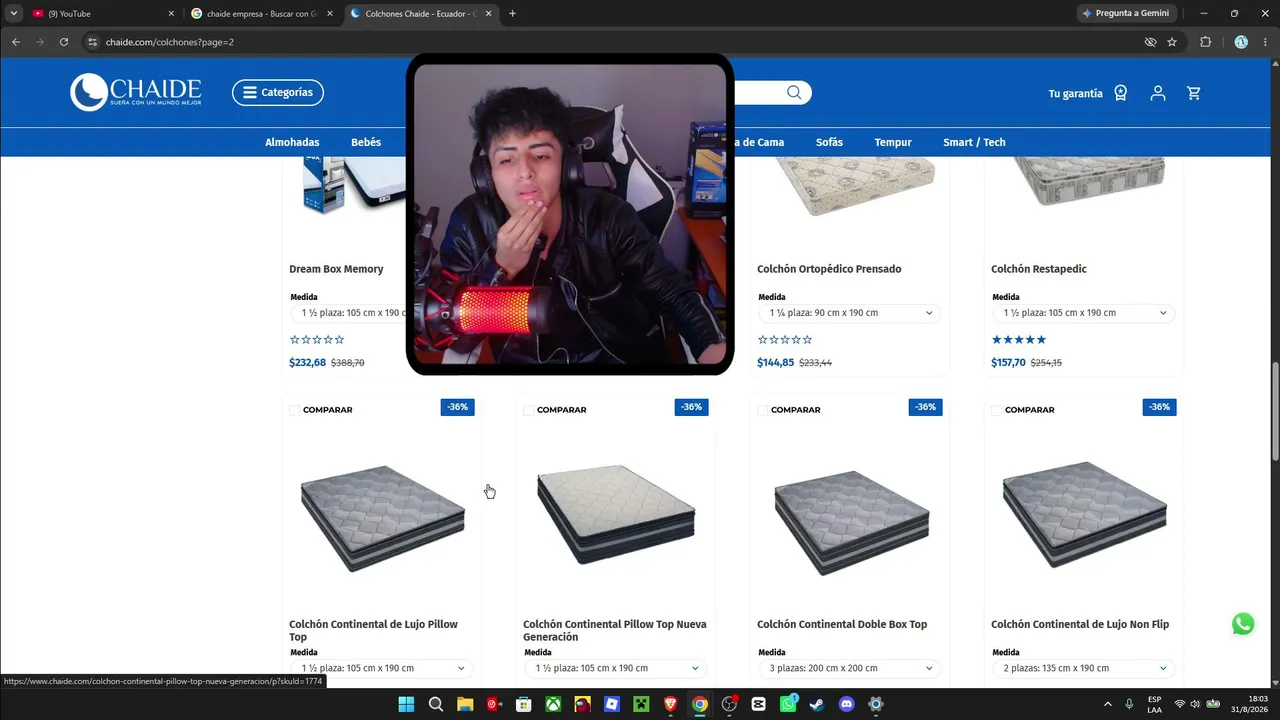Open File Explorer from the taskbar

tap(465, 704)
